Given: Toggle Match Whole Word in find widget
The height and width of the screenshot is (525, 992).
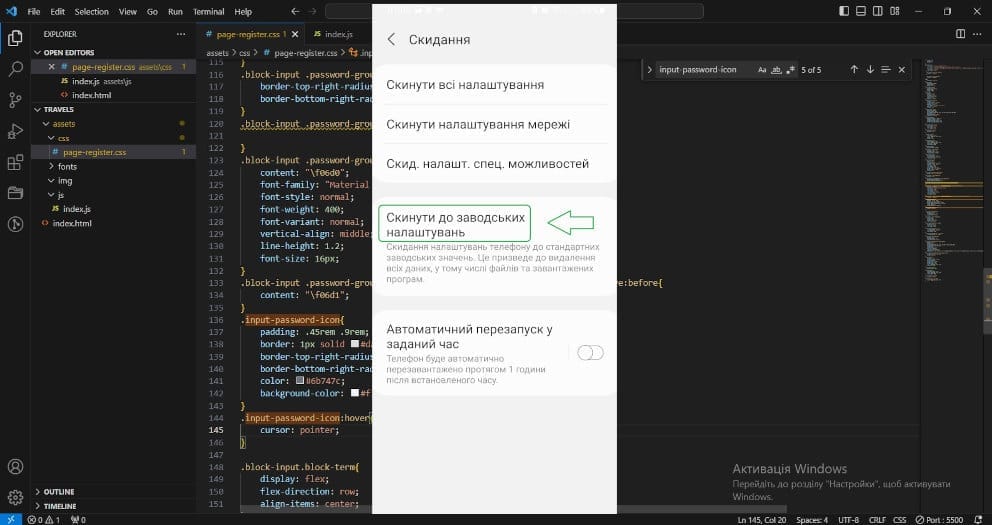Looking at the screenshot, I should pos(776,70).
